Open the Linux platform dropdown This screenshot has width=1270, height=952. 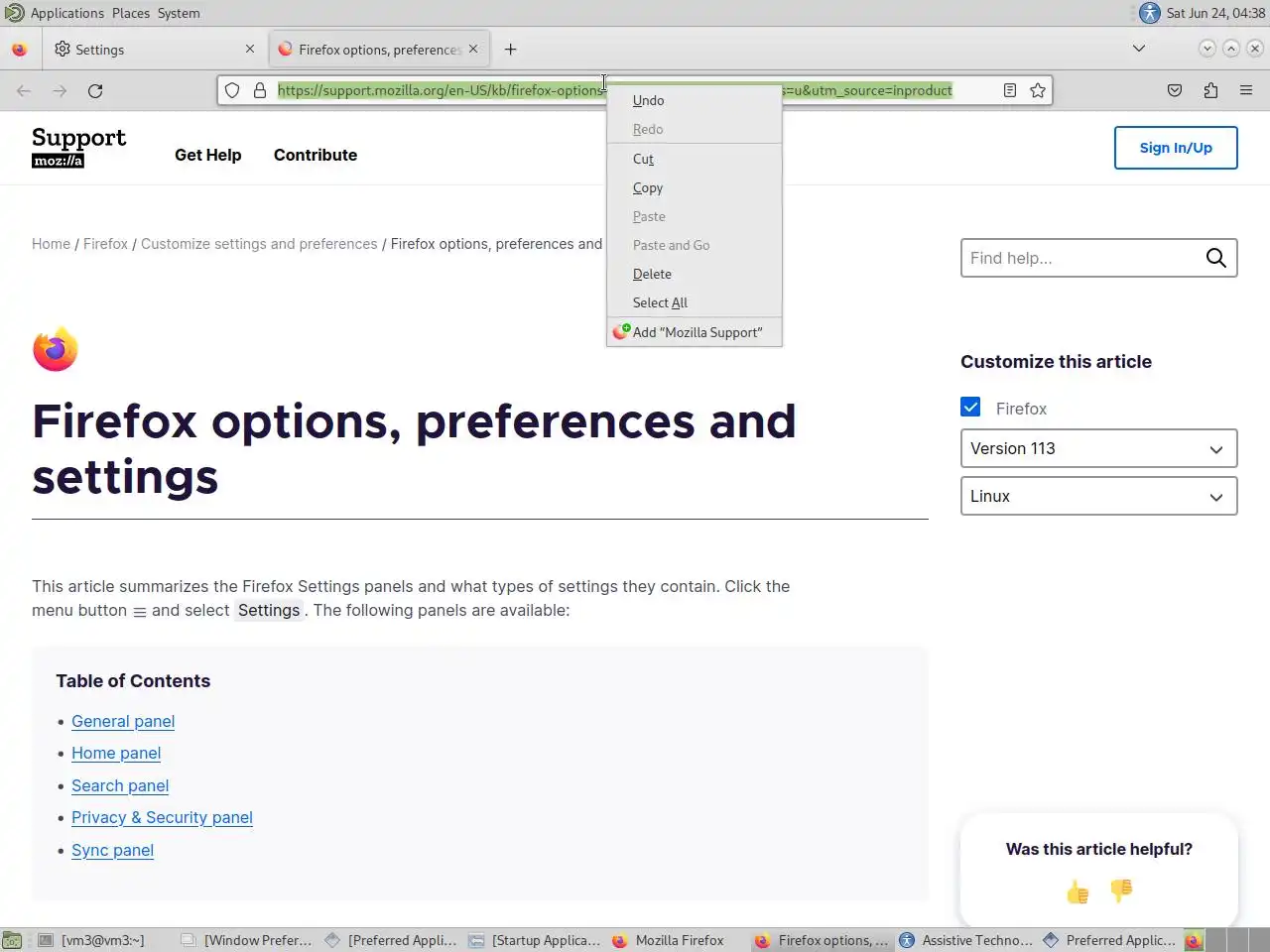point(1099,496)
